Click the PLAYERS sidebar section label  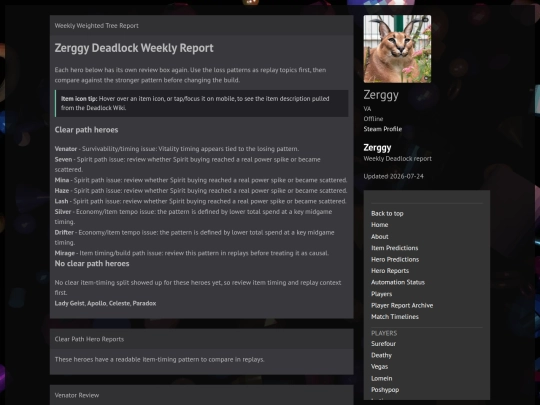point(384,333)
